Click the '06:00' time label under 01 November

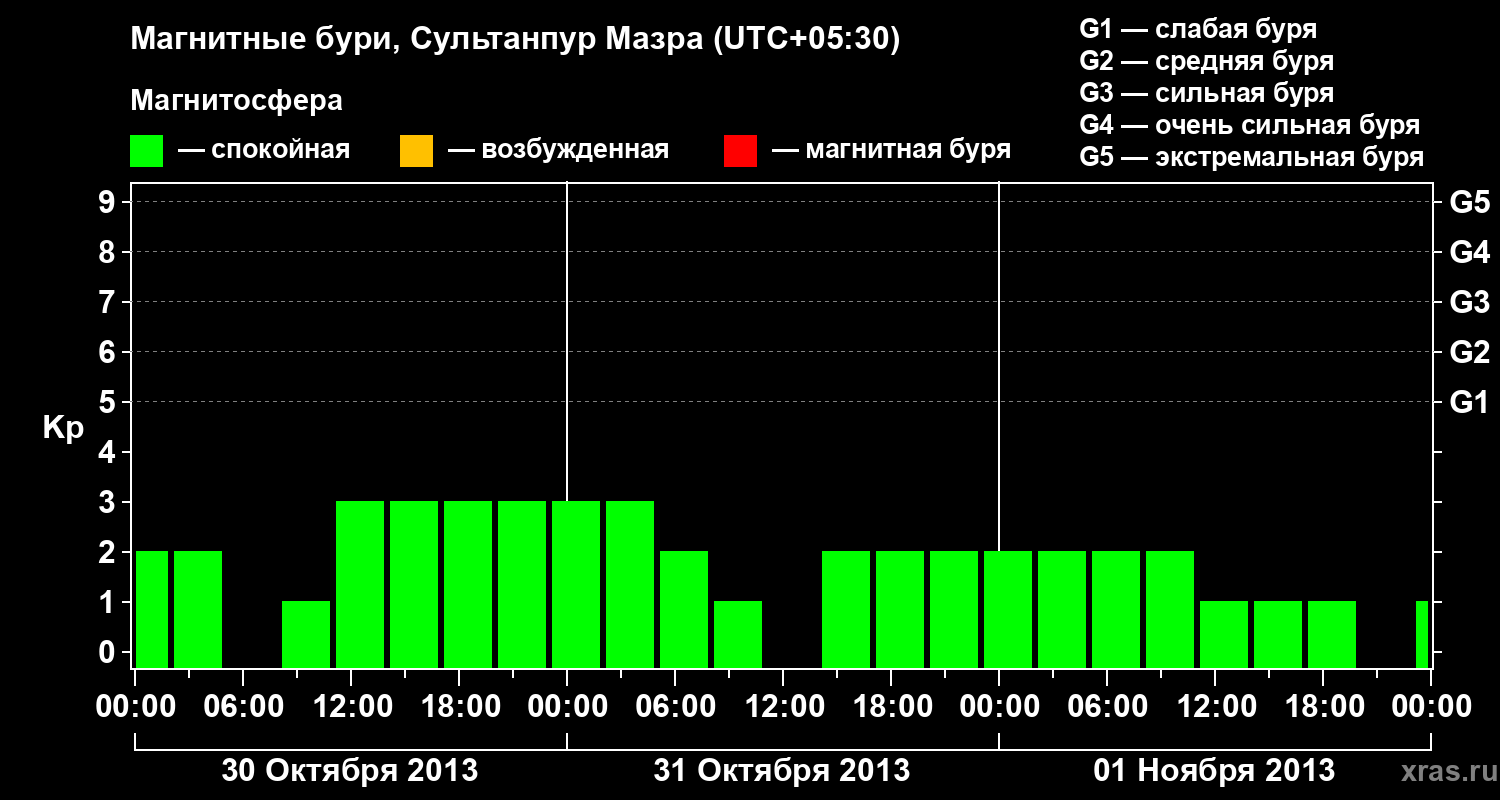(1108, 706)
